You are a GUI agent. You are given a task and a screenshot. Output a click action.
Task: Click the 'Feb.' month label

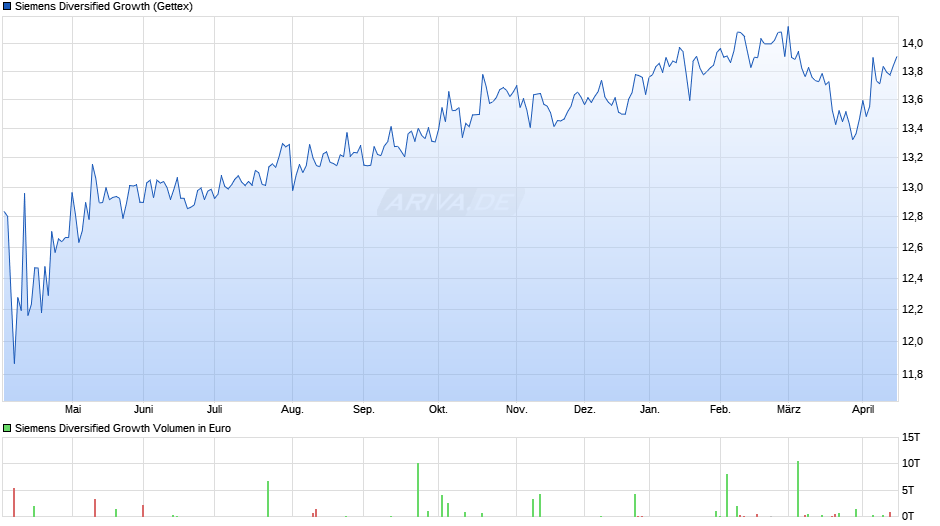click(x=721, y=410)
